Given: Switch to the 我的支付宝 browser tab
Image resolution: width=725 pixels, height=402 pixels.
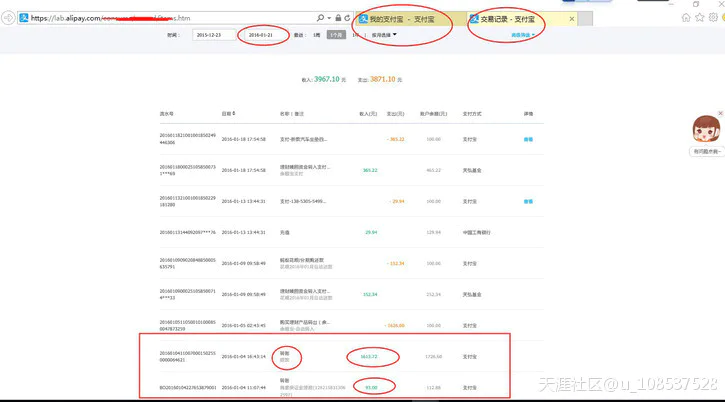Looking at the screenshot, I should (x=411, y=19).
